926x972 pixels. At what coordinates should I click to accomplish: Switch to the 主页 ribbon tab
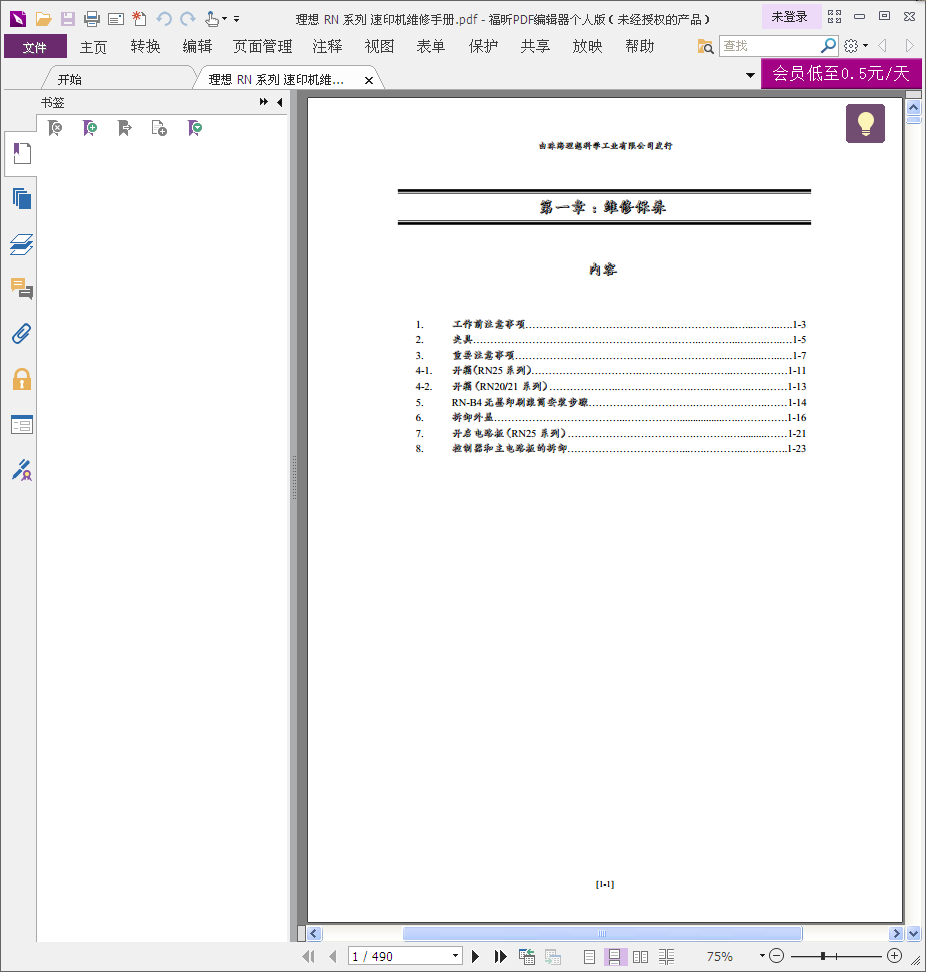93,46
